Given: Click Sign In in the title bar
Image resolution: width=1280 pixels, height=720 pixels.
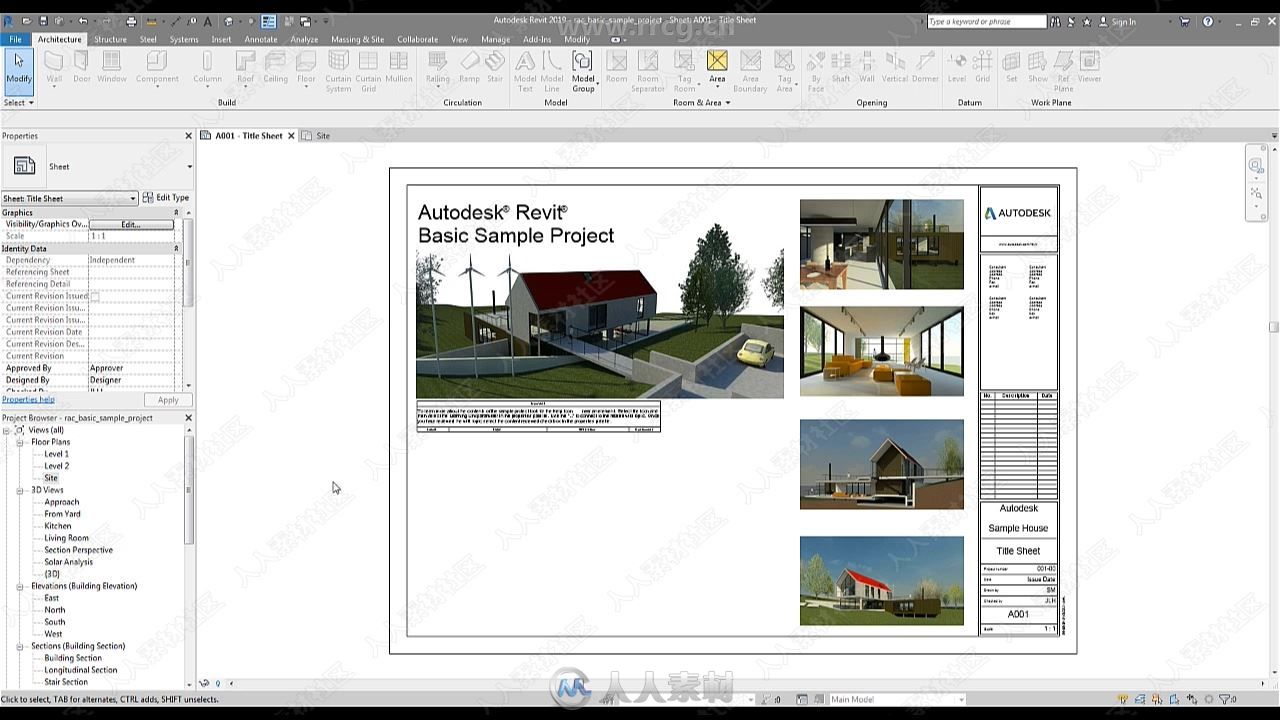Looking at the screenshot, I should pyautogui.click(x=1123, y=21).
